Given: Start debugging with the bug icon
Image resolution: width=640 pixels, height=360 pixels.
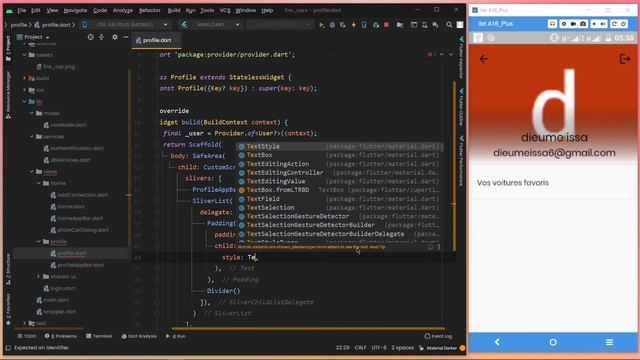Looking at the screenshot, I should tap(332, 25).
